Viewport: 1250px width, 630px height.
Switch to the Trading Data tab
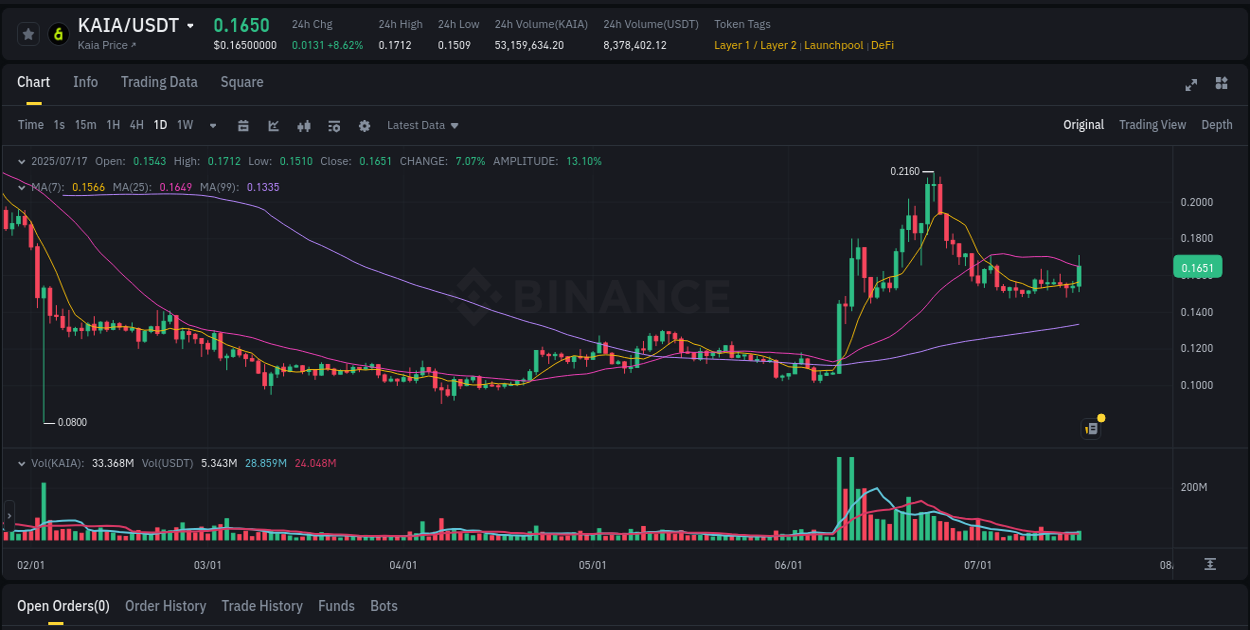[159, 82]
